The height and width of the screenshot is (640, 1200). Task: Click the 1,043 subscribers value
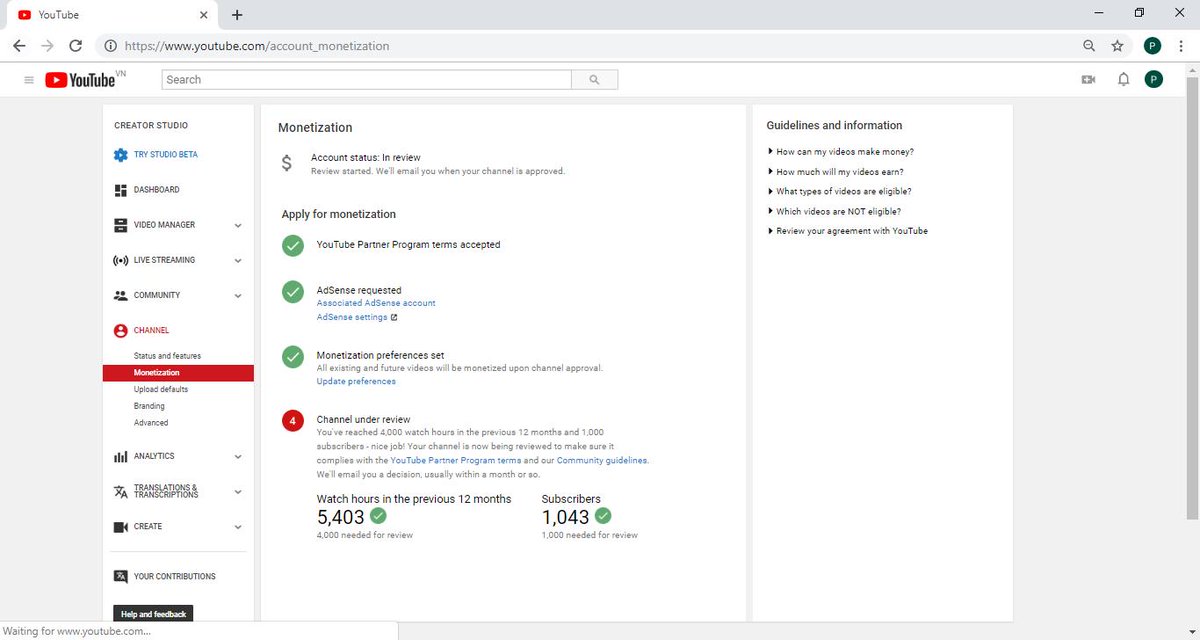pos(565,517)
